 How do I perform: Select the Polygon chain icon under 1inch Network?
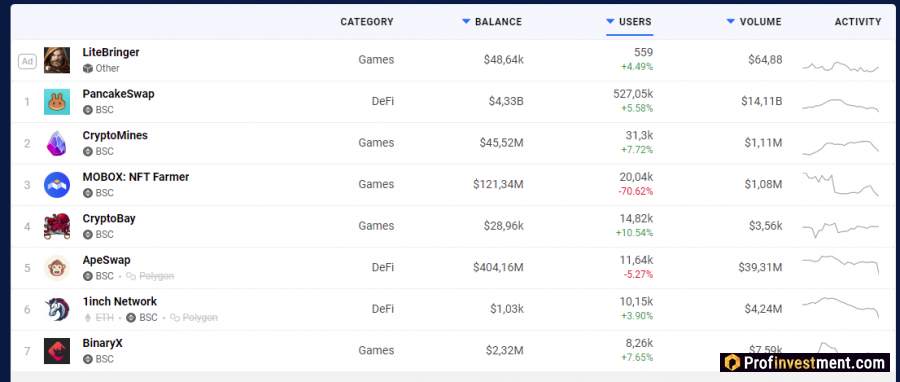coord(175,317)
